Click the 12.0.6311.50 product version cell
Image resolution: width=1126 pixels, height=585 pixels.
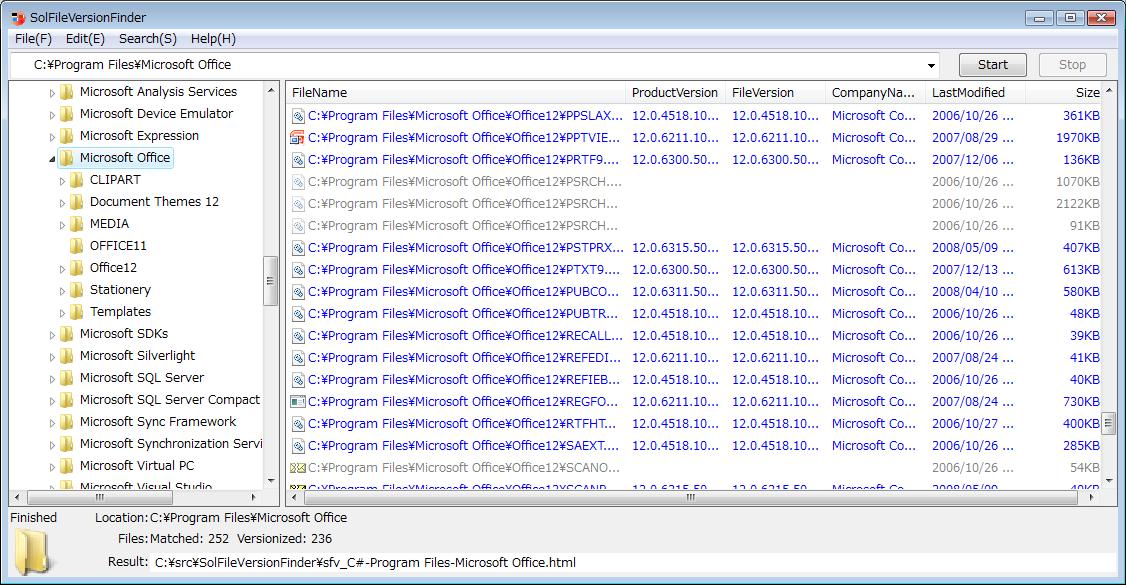(675, 292)
